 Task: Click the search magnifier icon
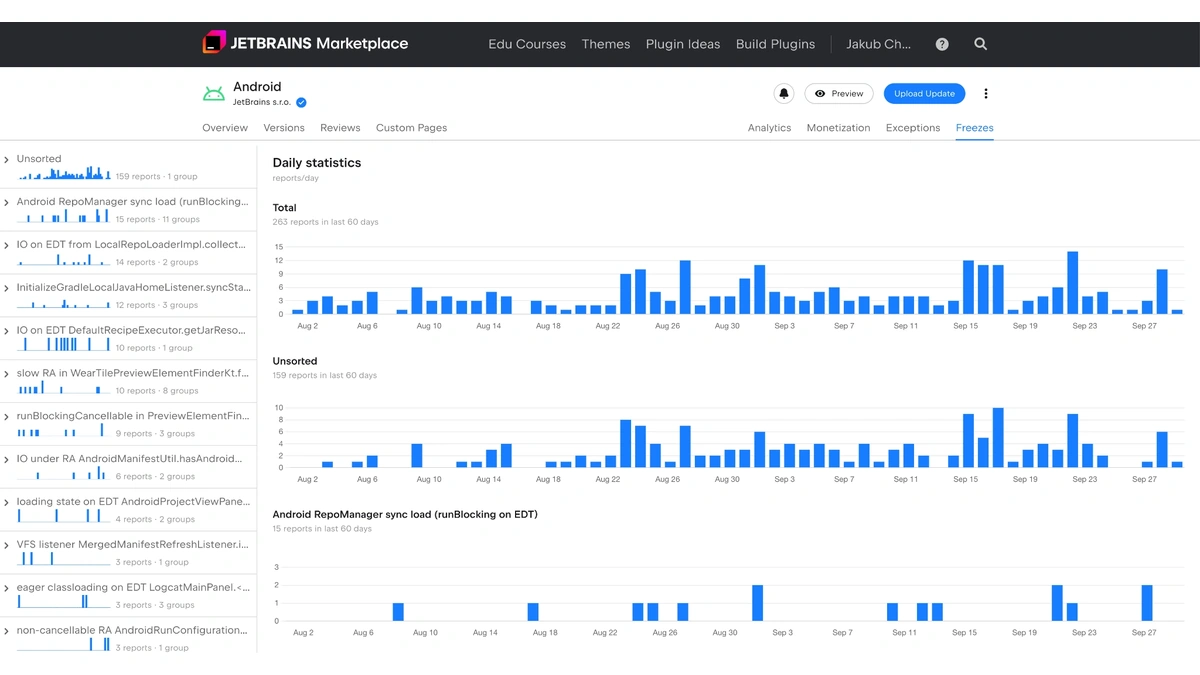[x=980, y=44]
